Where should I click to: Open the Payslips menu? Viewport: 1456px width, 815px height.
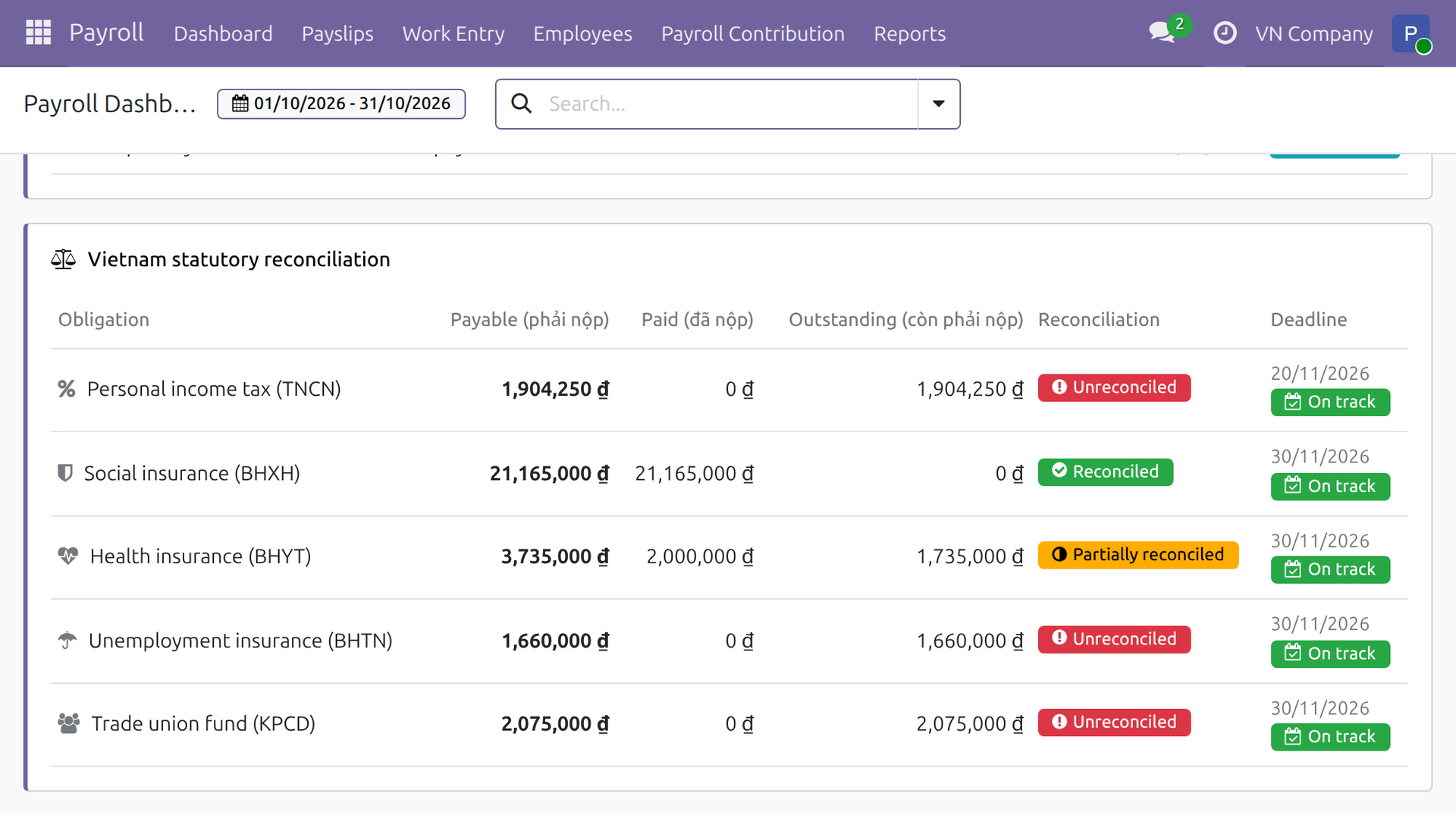pos(337,33)
